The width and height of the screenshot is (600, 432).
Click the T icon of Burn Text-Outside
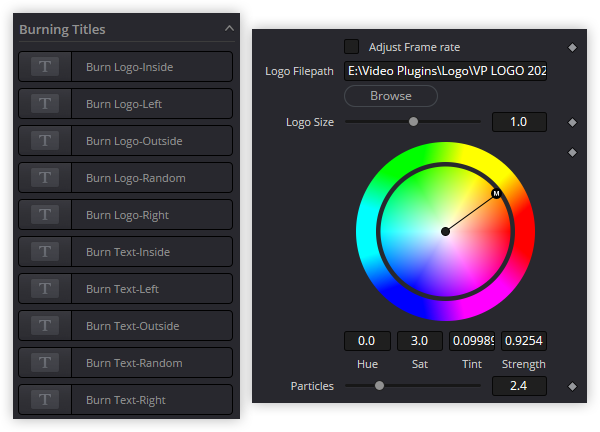pyautogui.click(x=45, y=326)
